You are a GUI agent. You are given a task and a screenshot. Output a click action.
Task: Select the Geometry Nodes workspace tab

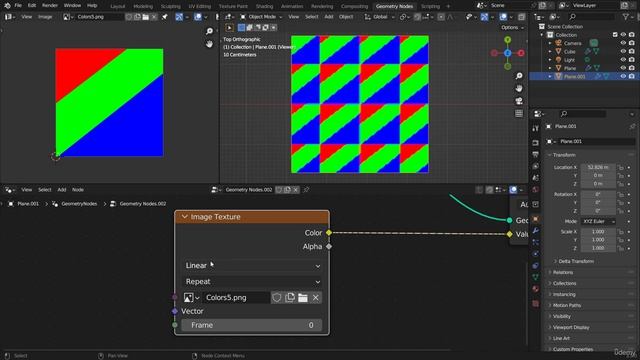(394, 6)
